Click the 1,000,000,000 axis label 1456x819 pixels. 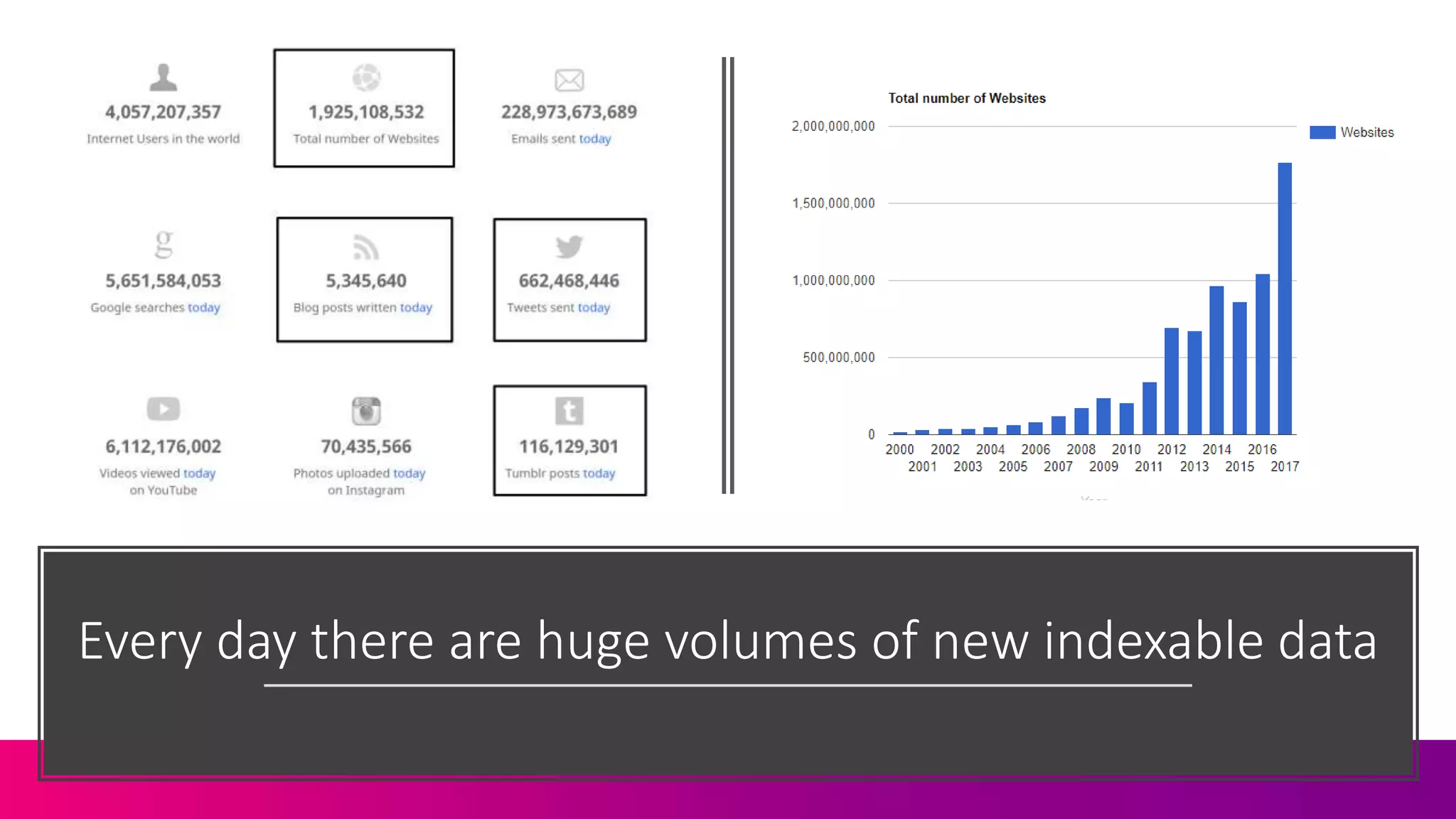833,280
